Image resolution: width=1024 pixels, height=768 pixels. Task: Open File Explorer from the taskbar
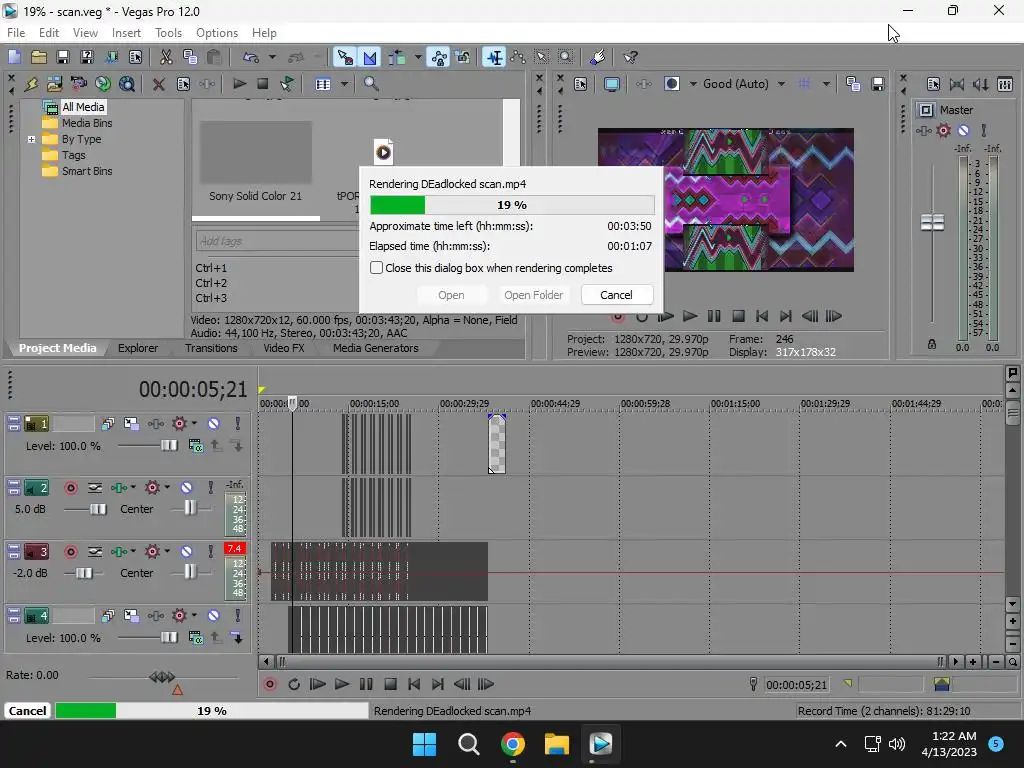pos(557,744)
